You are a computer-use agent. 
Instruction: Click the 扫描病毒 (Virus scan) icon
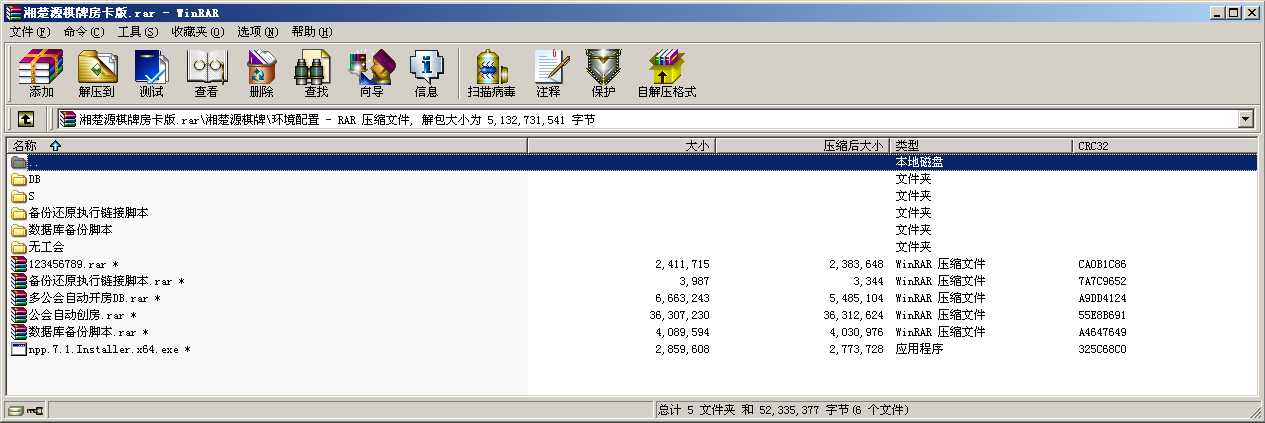pos(491,67)
